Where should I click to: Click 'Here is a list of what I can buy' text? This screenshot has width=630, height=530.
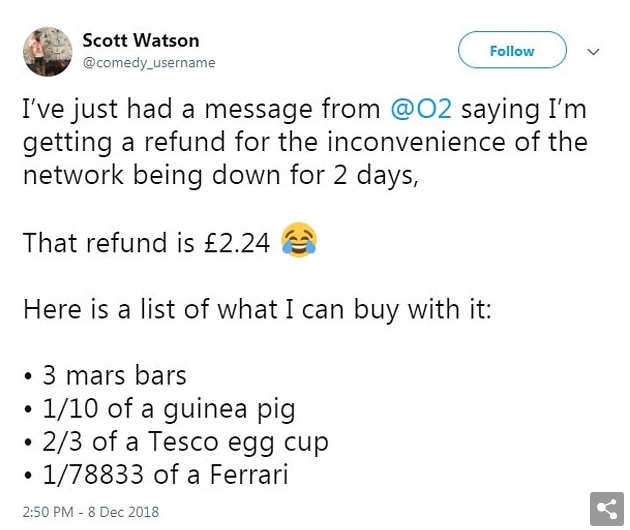click(258, 310)
